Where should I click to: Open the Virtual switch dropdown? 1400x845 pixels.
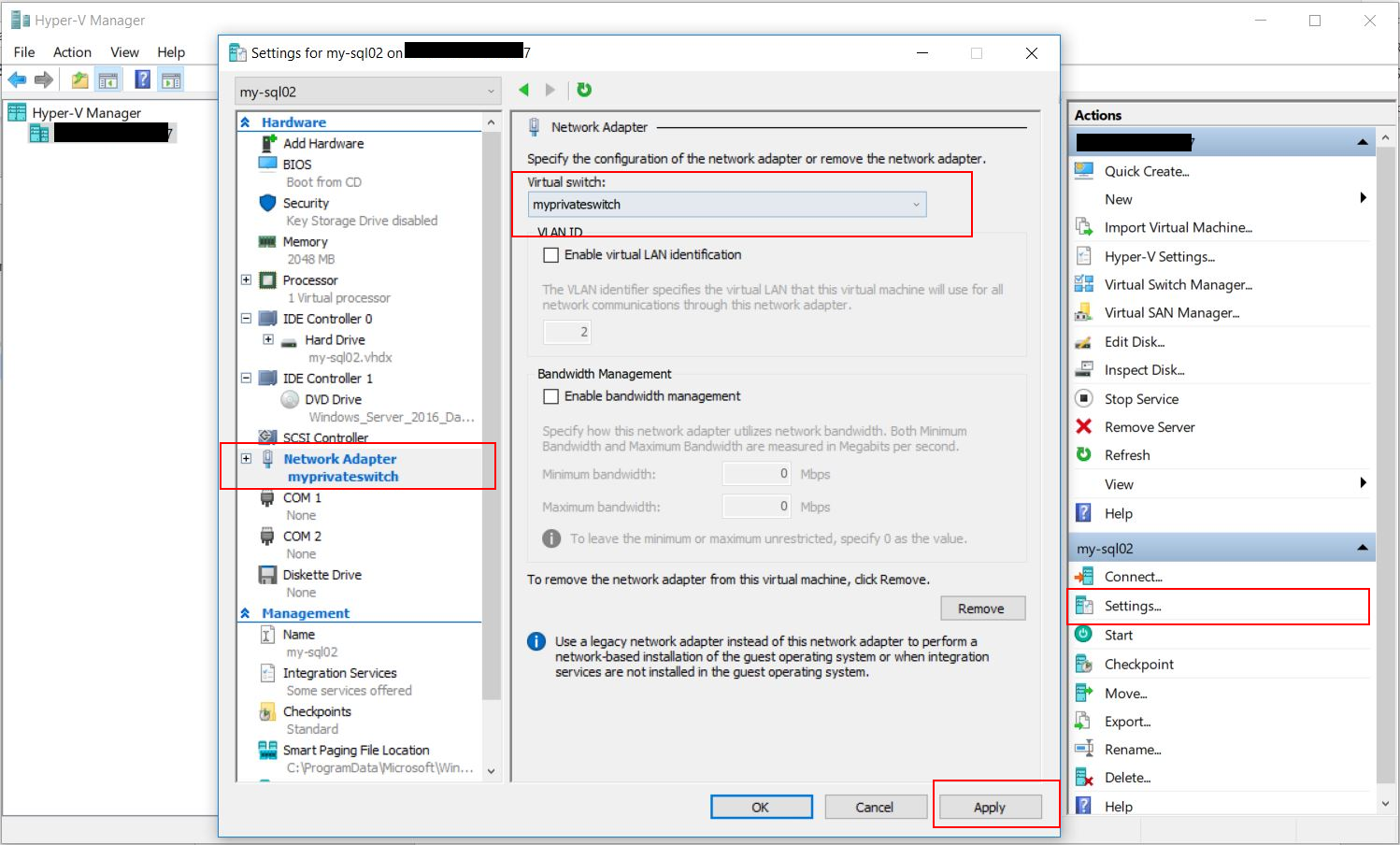pos(727,204)
